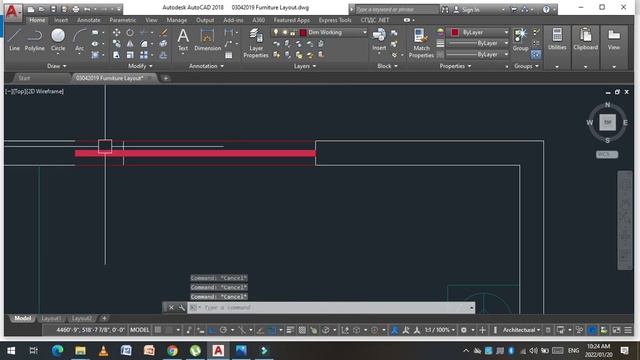Click the Rotate tool in Modify panel

[130, 33]
